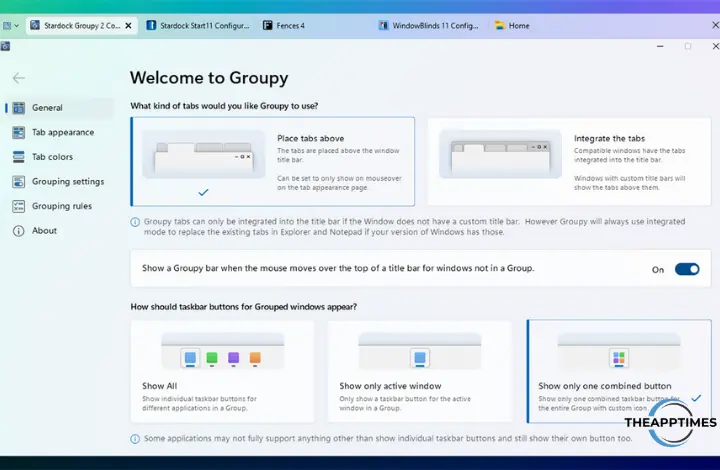Click the Groupy app icon below tab strip
This screenshot has width=720, height=470.
click(x=5, y=46)
